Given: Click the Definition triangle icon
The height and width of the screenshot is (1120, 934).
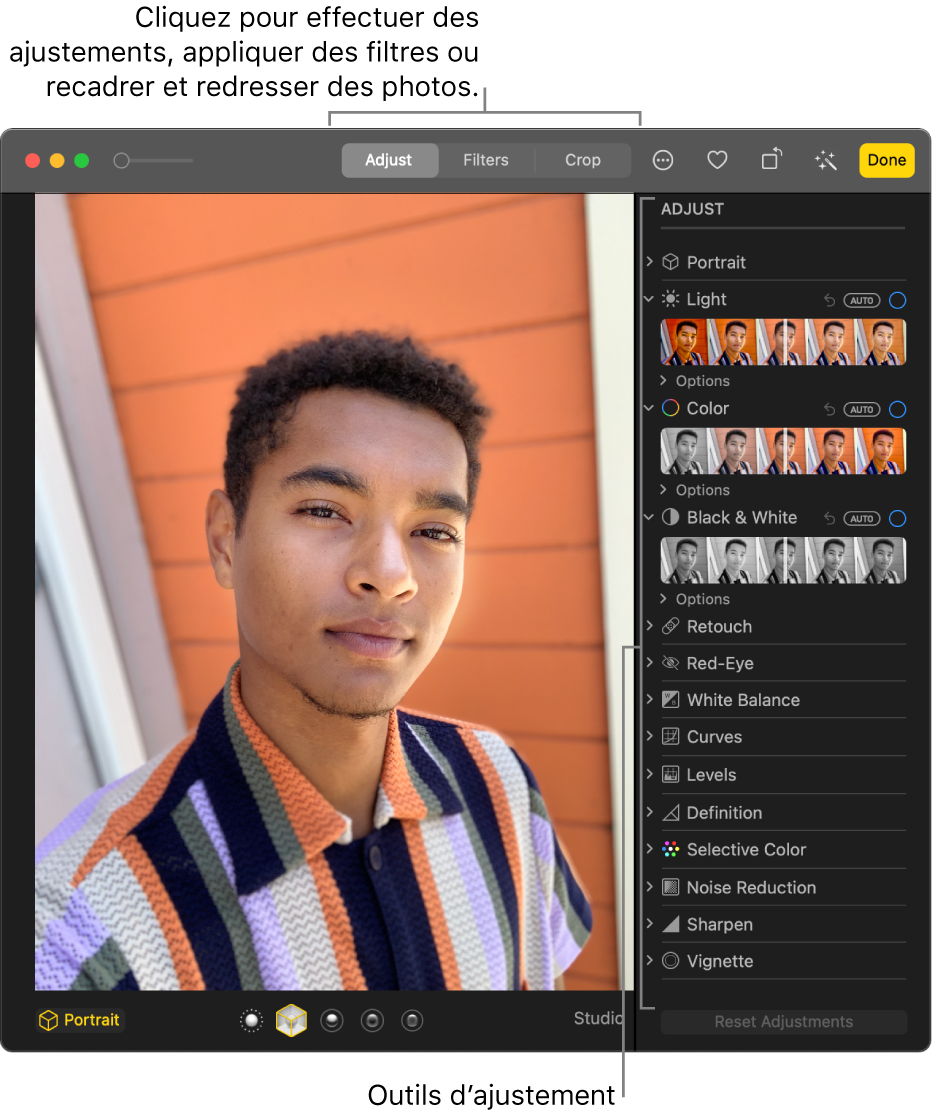Looking at the screenshot, I should coord(671,813).
